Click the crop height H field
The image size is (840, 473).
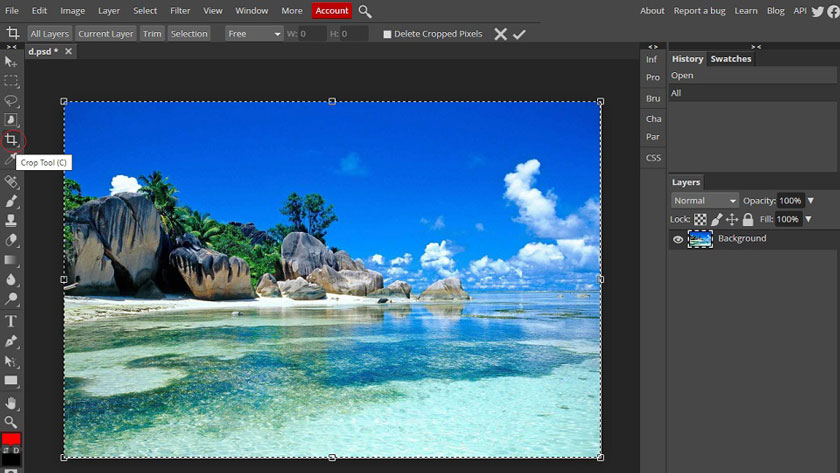tap(354, 34)
